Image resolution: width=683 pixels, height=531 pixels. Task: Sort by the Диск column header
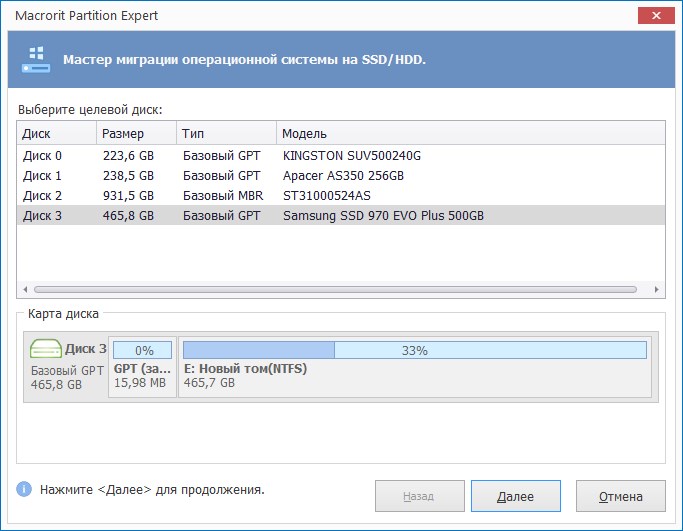pyautogui.click(x=57, y=133)
